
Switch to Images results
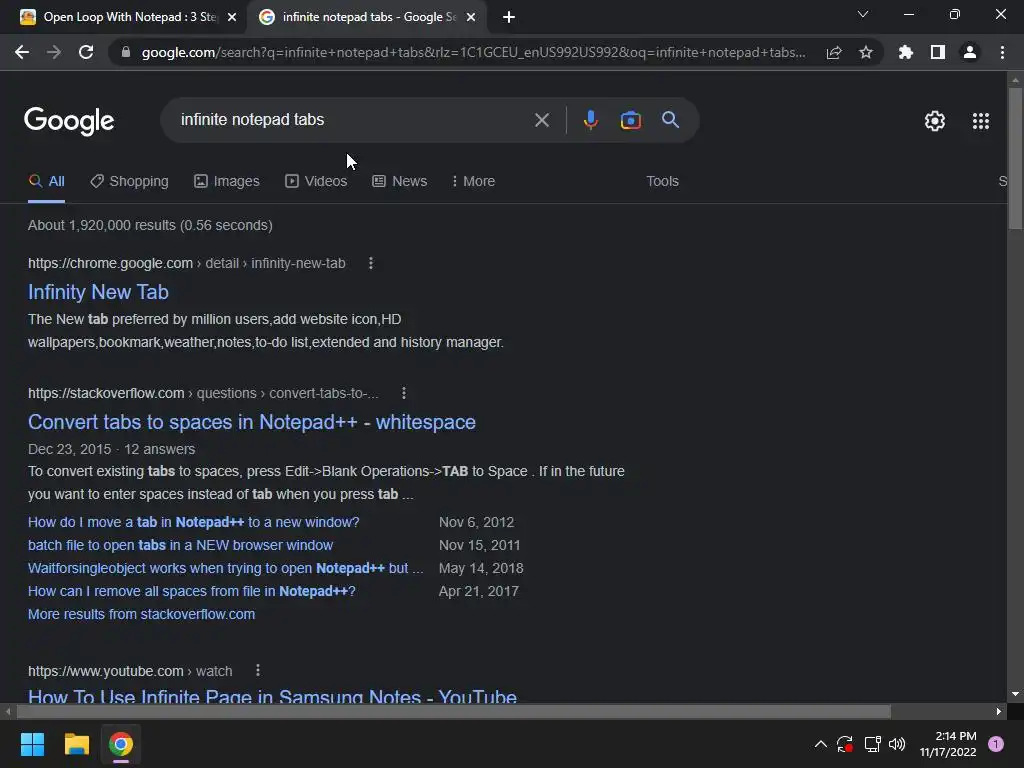[227, 181]
